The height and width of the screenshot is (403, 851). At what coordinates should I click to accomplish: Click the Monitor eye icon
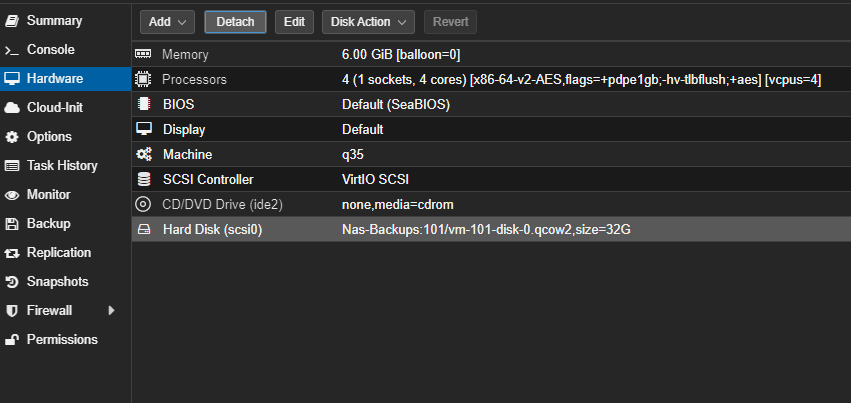click(12, 195)
